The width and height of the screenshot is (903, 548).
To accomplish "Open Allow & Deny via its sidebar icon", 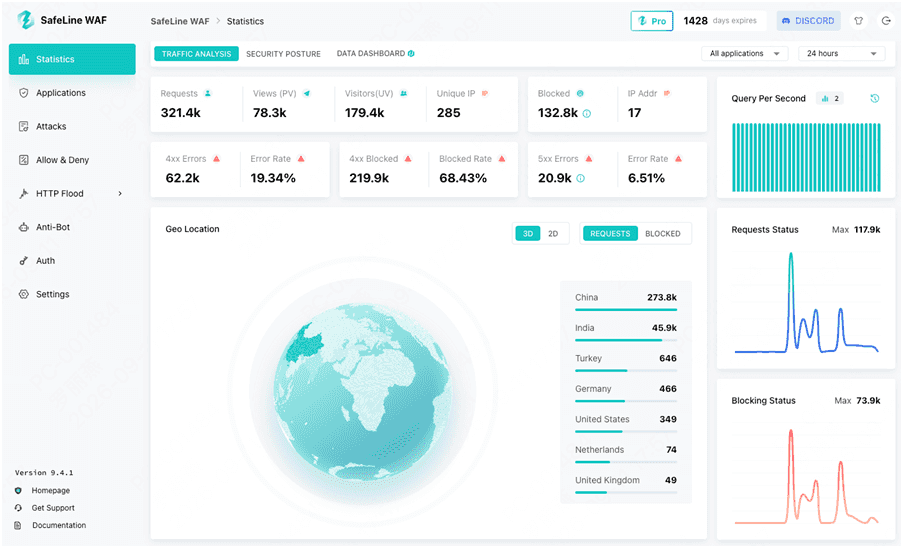I will 24,160.
